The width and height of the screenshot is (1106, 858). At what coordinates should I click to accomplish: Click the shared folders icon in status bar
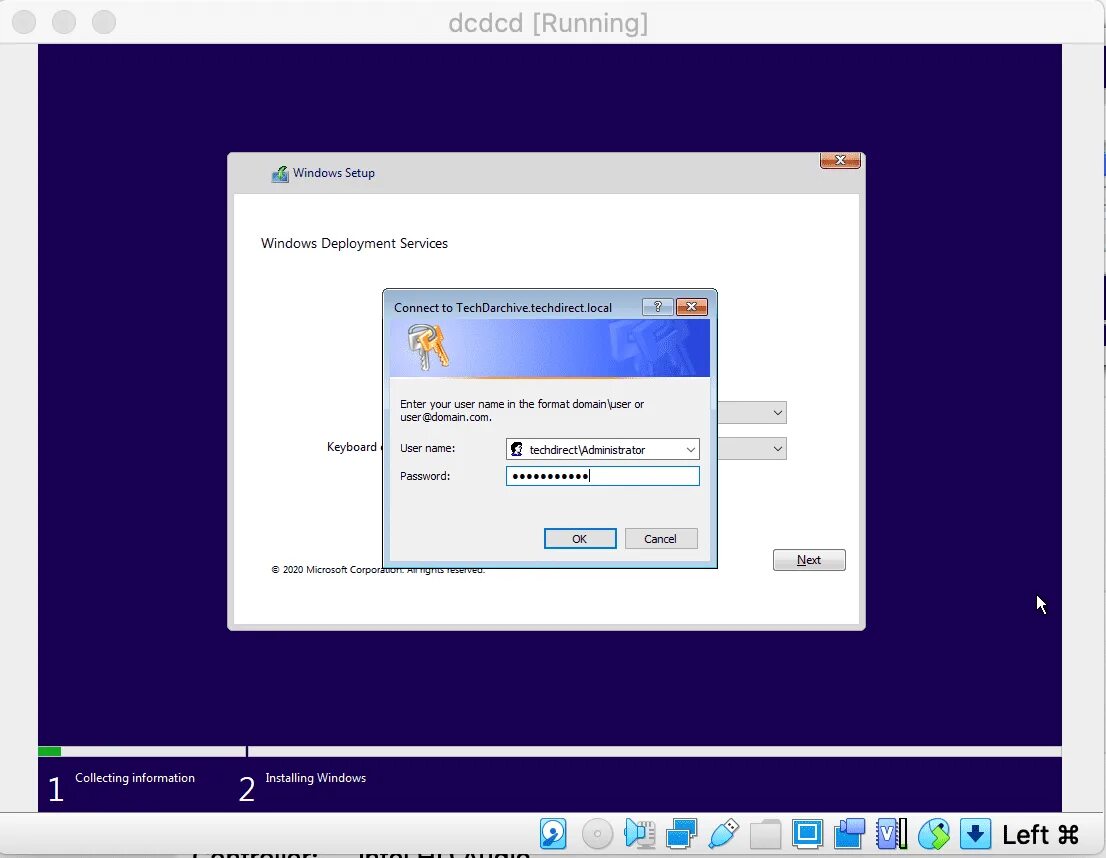point(765,834)
